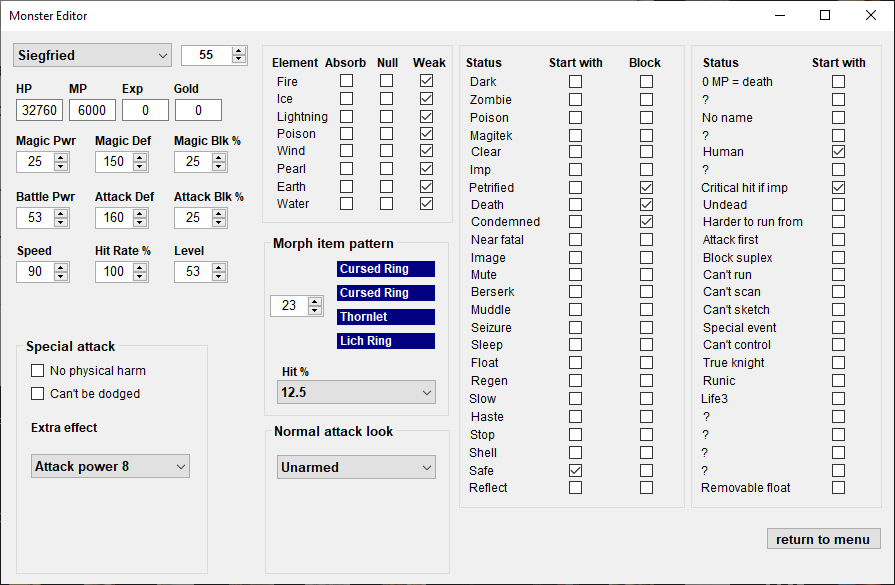
Task: Toggle the Lightning Null checkbox
Action: click(x=386, y=116)
